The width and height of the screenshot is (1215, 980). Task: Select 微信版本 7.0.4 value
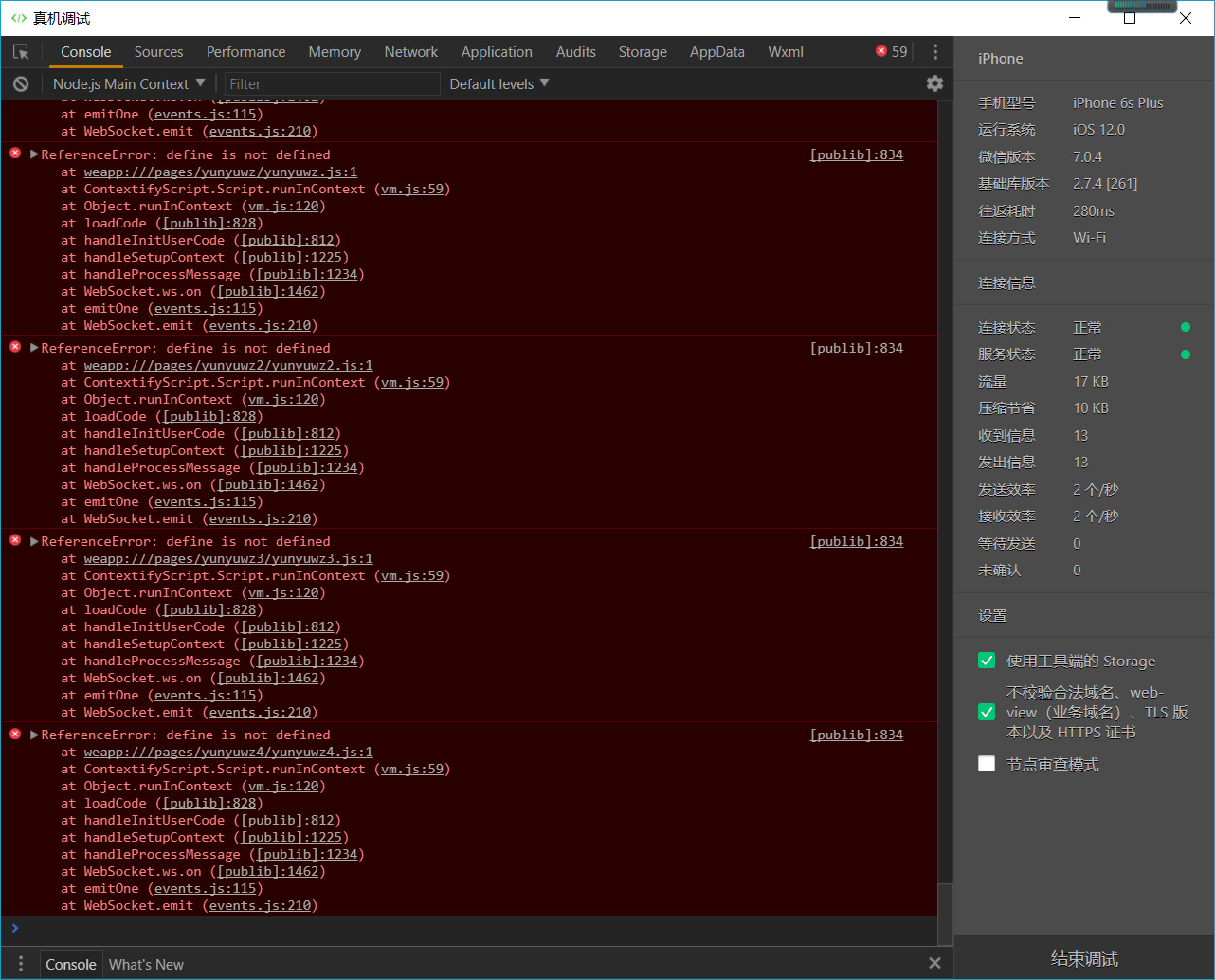click(1088, 156)
